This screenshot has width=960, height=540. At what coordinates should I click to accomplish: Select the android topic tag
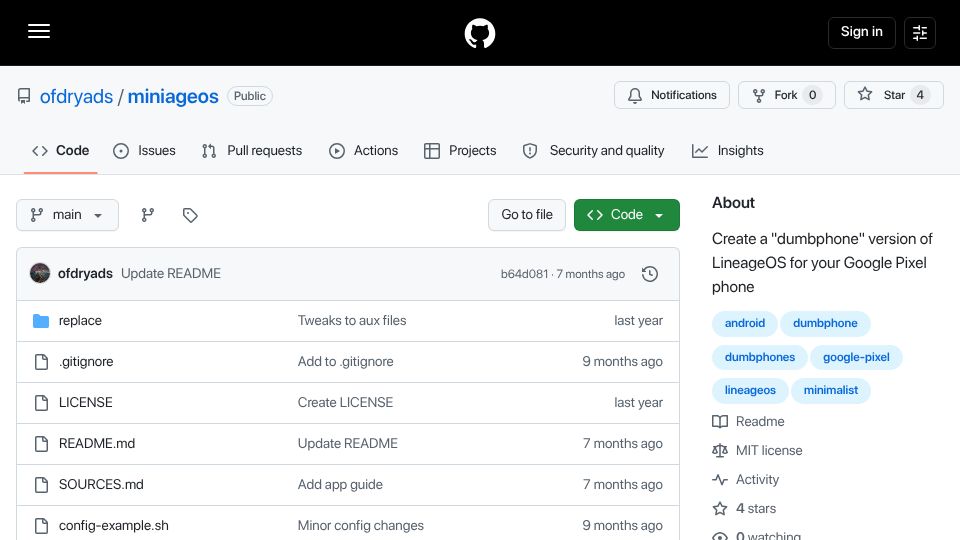click(x=744, y=323)
